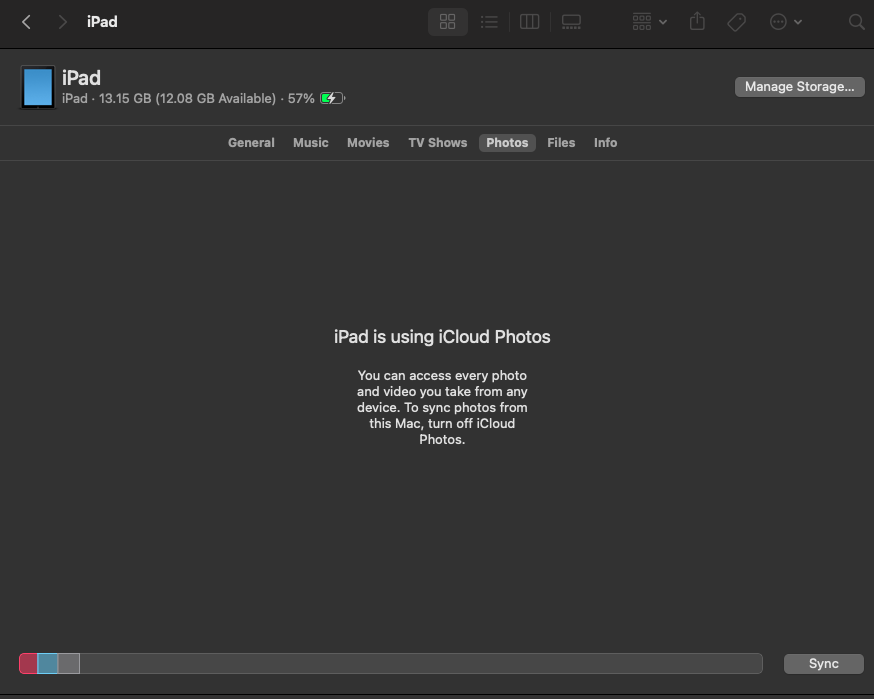This screenshot has height=699, width=874.
Task: Open the group-by options dropdown
Action: [649, 22]
